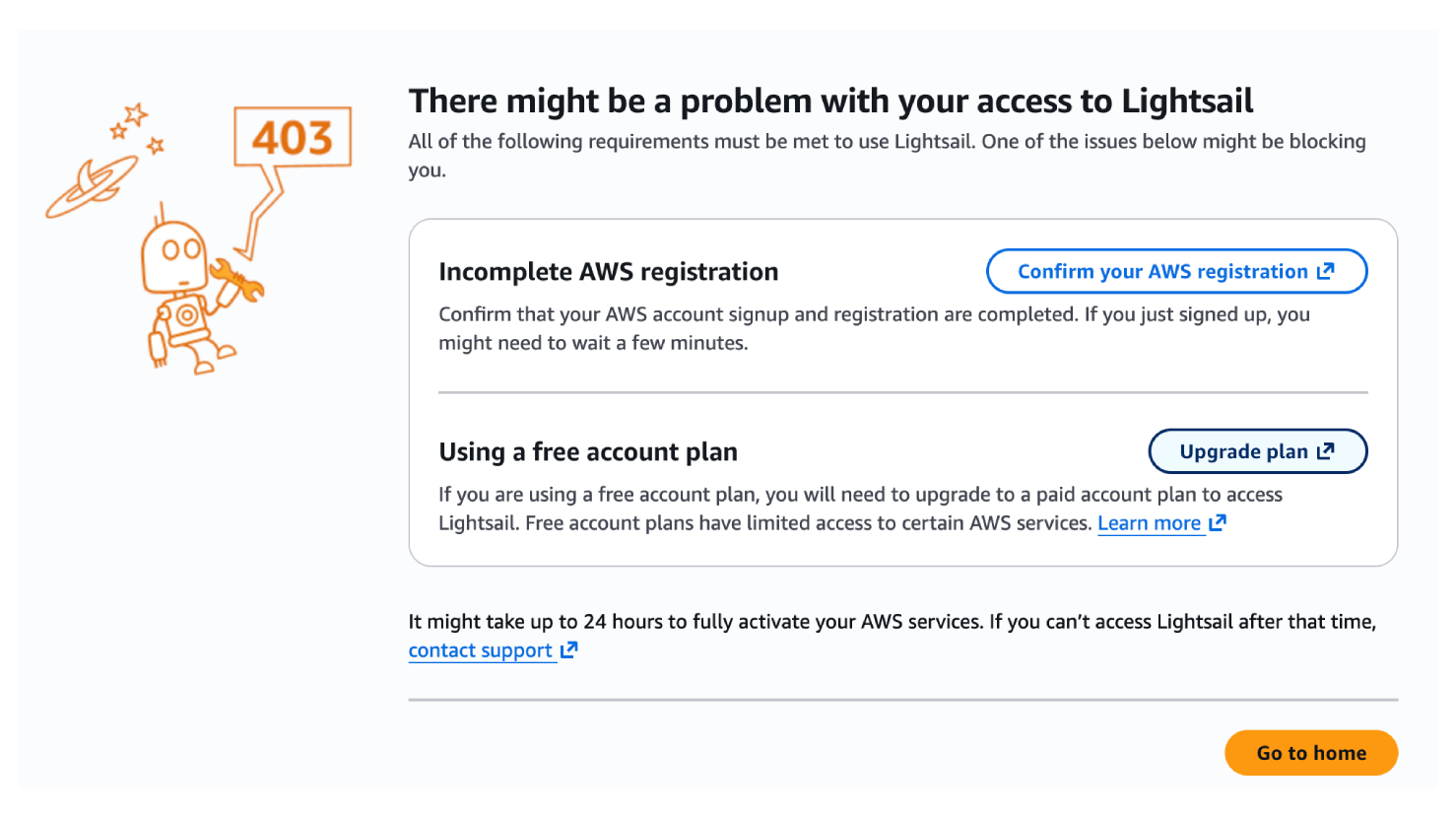Open the Learn more link
The width and height of the screenshot is (1456, 818).
1150,523
